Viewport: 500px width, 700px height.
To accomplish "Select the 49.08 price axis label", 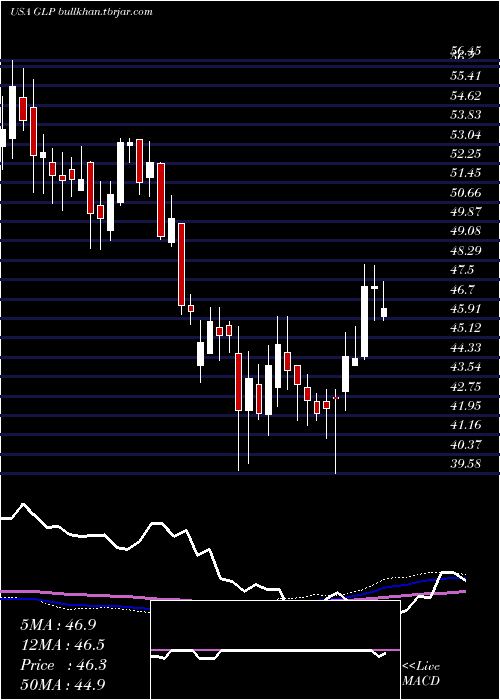I will (466, 231).
